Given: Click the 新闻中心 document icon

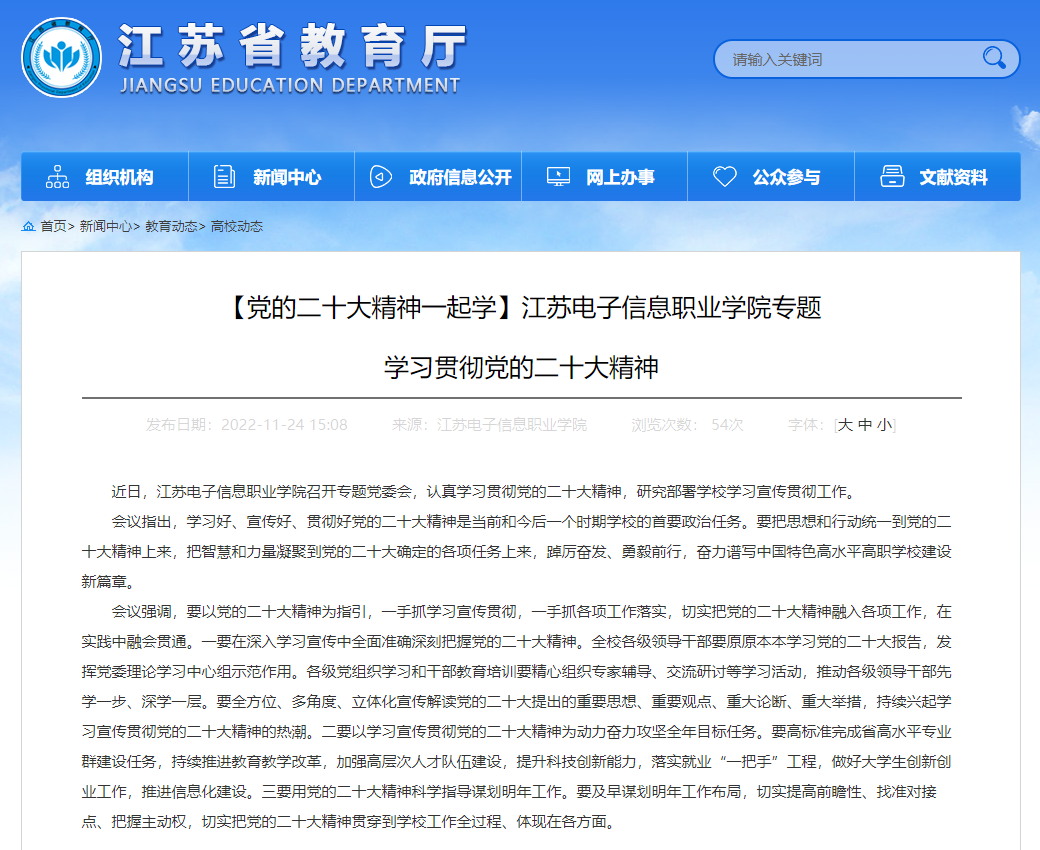Looking at the screenshot, I should 224,177.
